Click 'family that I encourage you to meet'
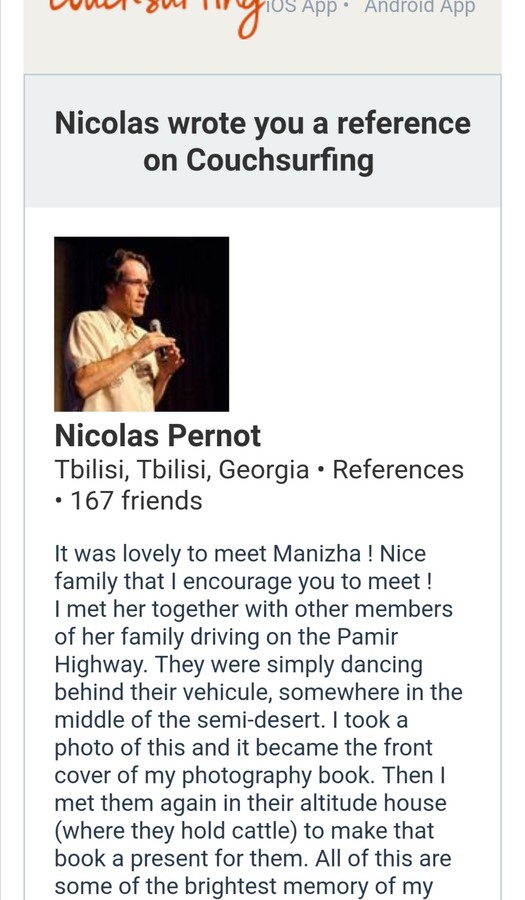 pyautogui.click(x=238, y=581)
